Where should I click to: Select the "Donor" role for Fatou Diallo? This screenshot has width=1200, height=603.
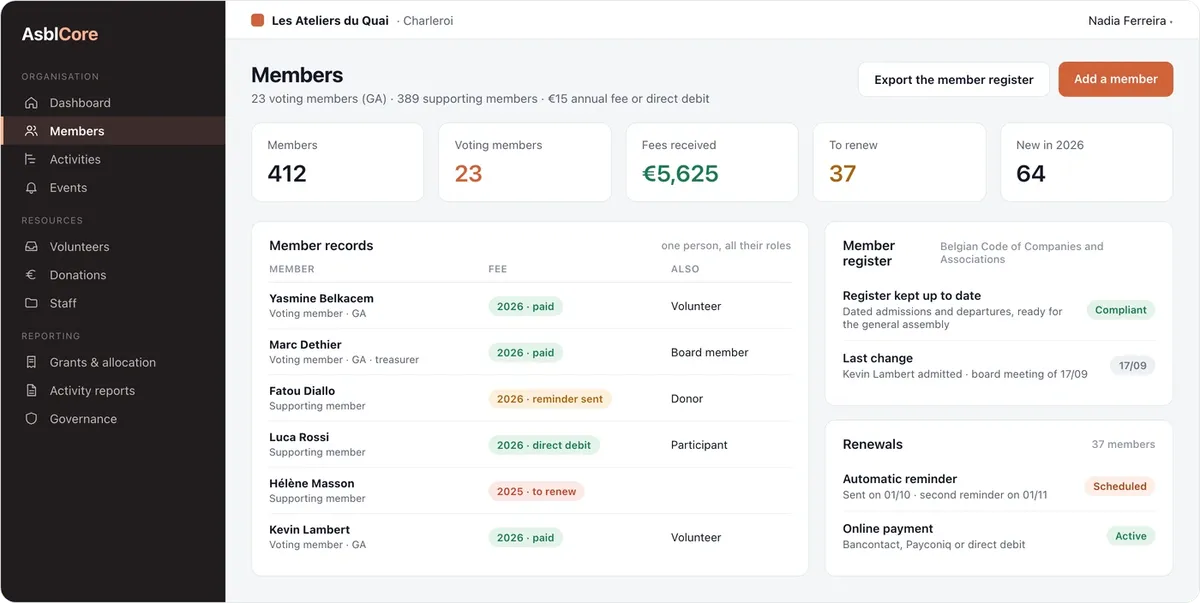(x=687, y=399)
